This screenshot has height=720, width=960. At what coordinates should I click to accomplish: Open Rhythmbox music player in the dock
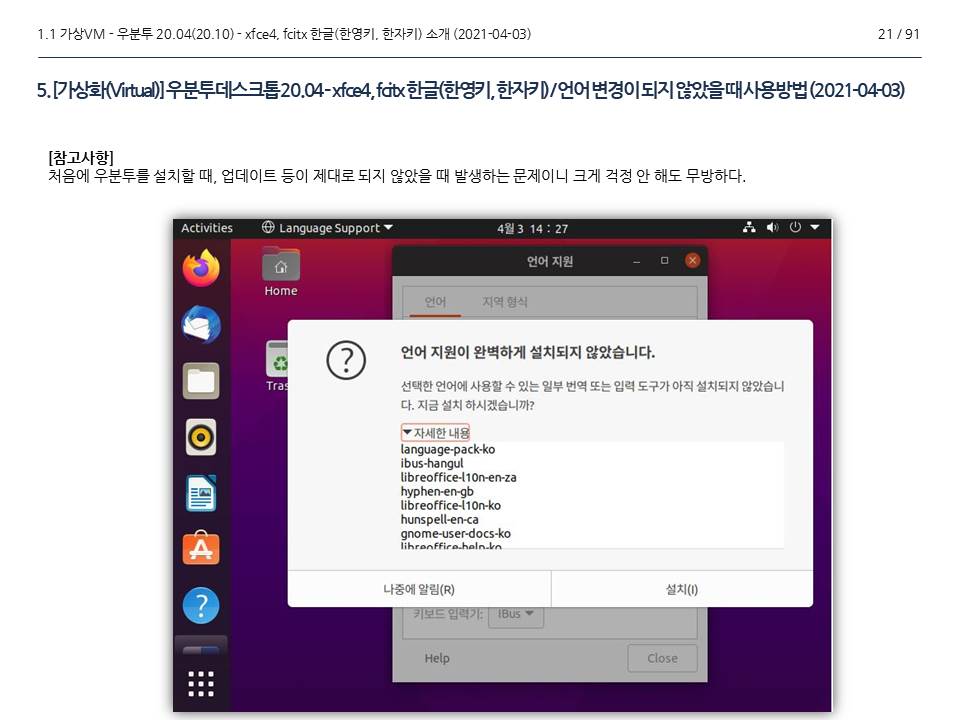click(x=201, y=437)
